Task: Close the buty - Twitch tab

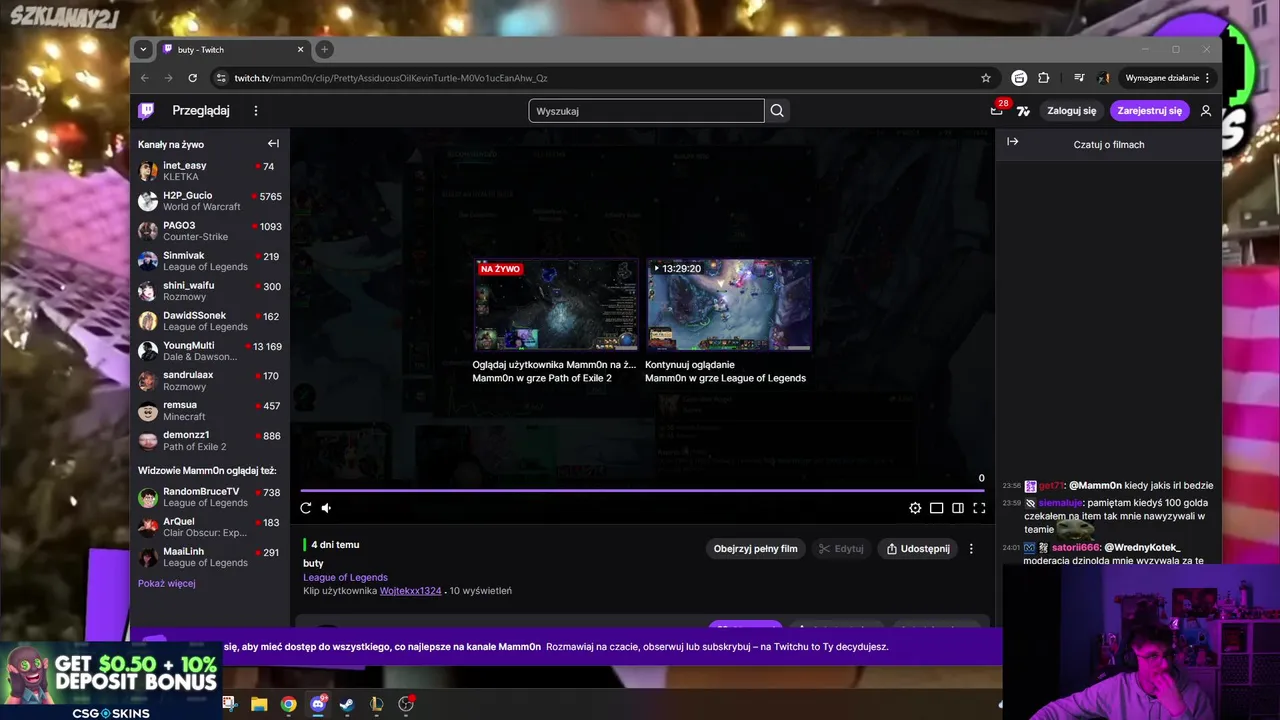Action: click(300, 49)
